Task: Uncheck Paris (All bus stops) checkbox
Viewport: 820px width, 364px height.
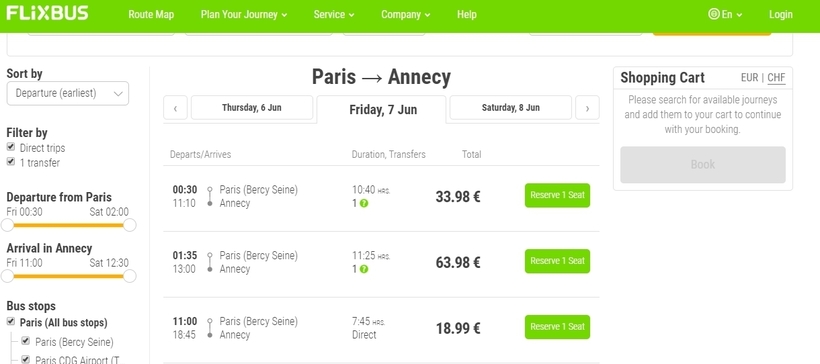Action: click(10, 322)
